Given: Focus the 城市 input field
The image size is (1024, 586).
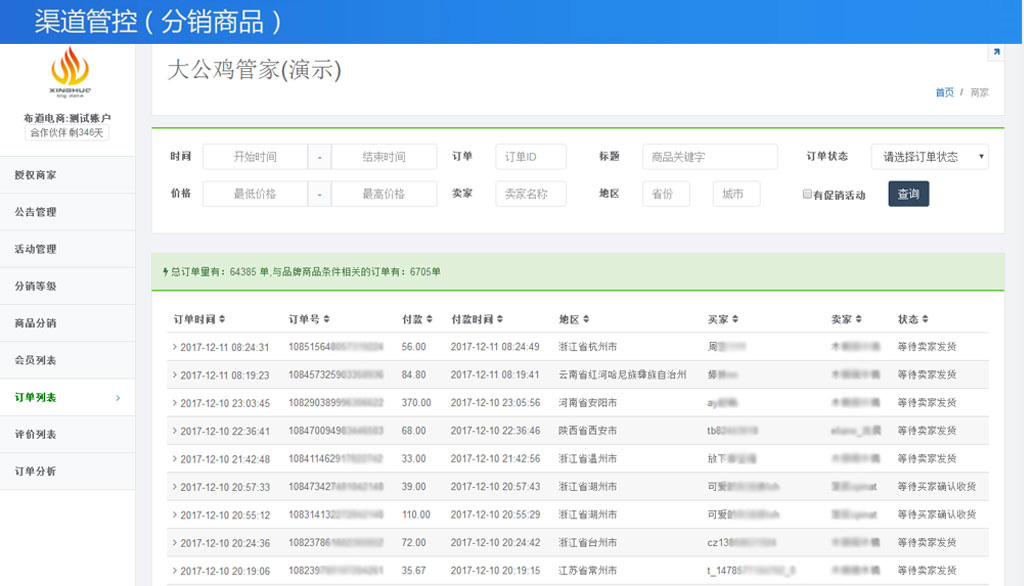Looking at the screenshot, I should point(737,194).
